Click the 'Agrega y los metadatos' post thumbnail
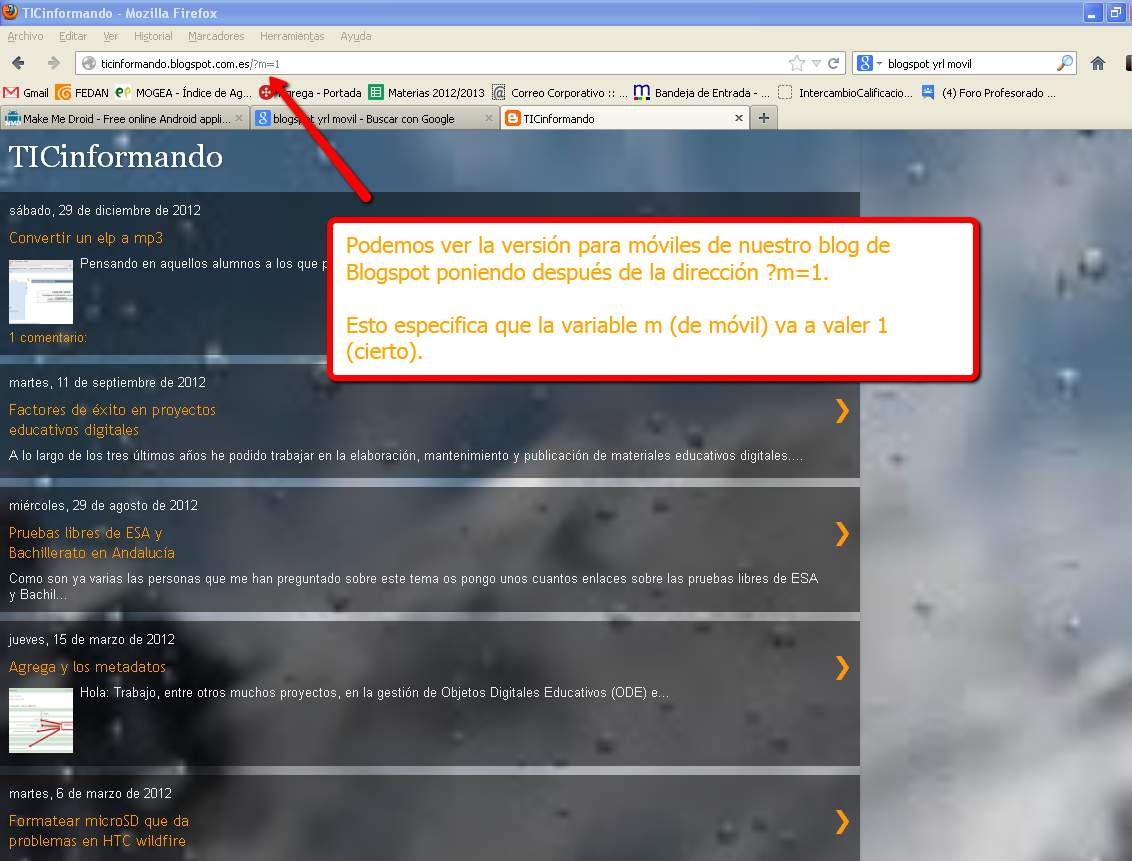Image resolution: width=1132 pixels, height=861 pixels. [x=41, y=720]
